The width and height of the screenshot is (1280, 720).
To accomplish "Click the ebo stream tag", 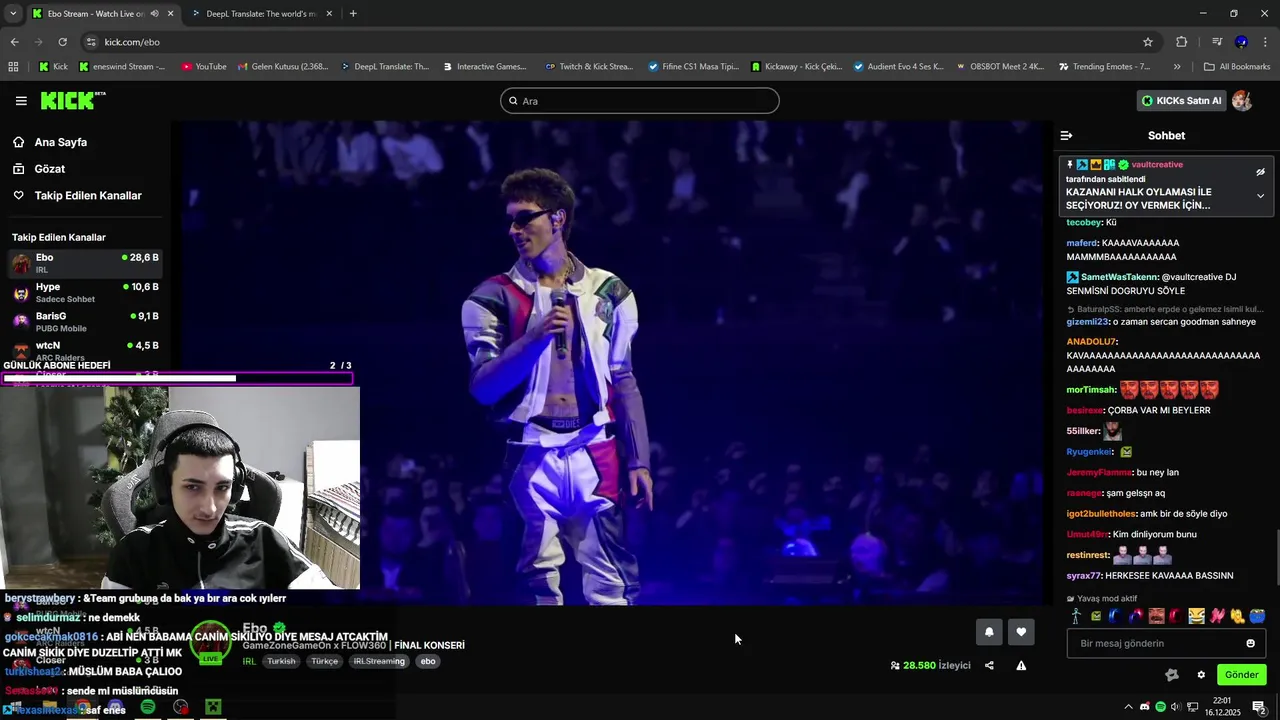I will click(x=428, y=661).
